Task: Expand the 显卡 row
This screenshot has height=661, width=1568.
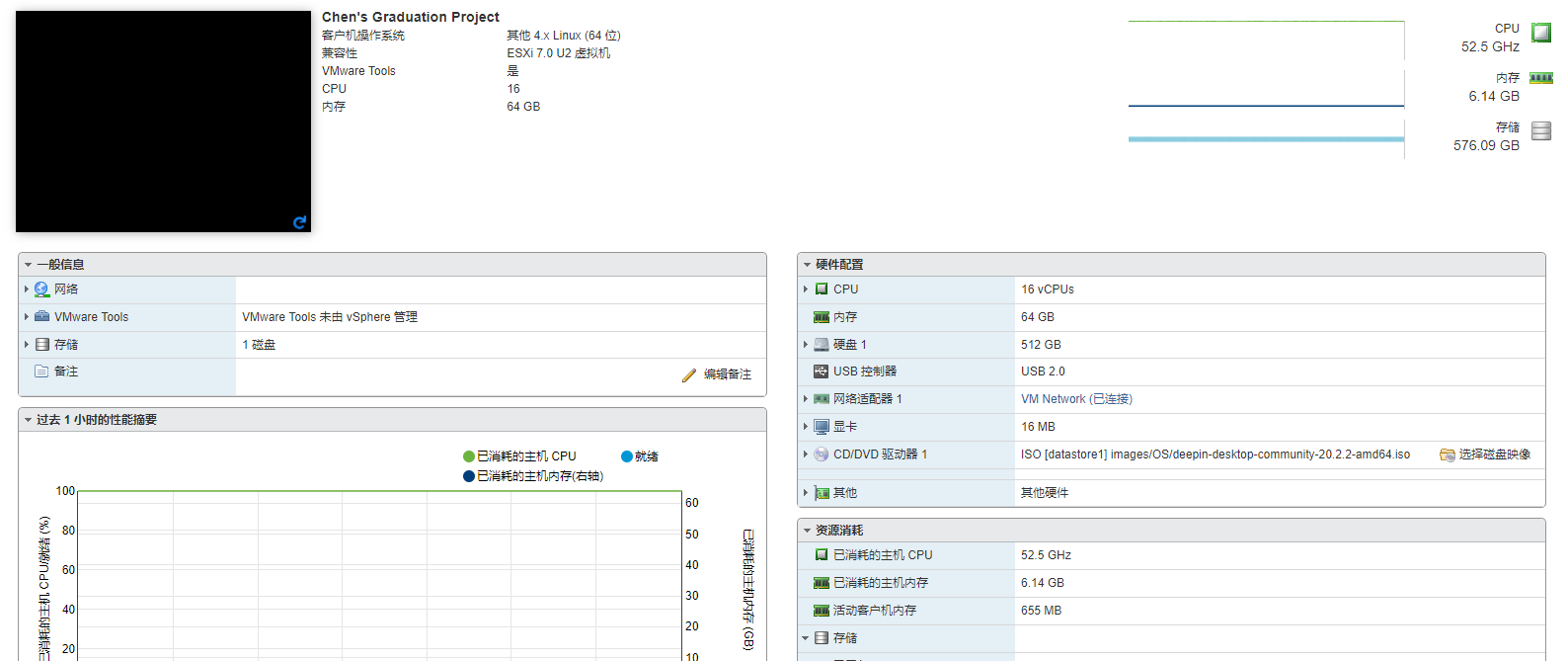Action: pos(806,427)
